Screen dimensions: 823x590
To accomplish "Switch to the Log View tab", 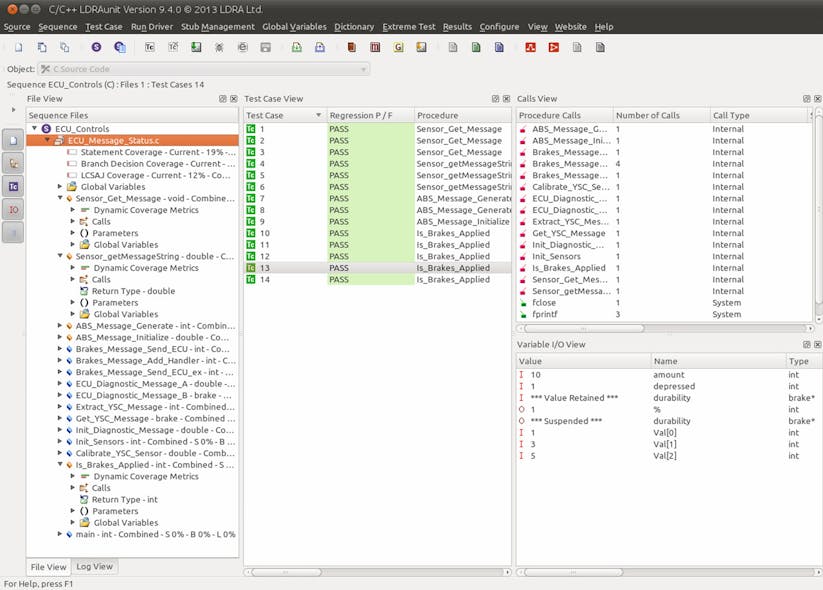I will point(94,566).
